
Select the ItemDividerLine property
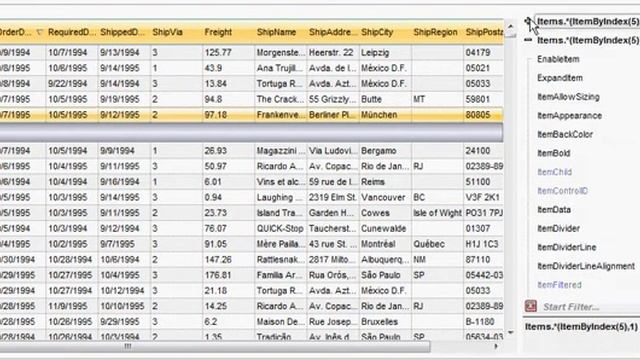point(567,247)
